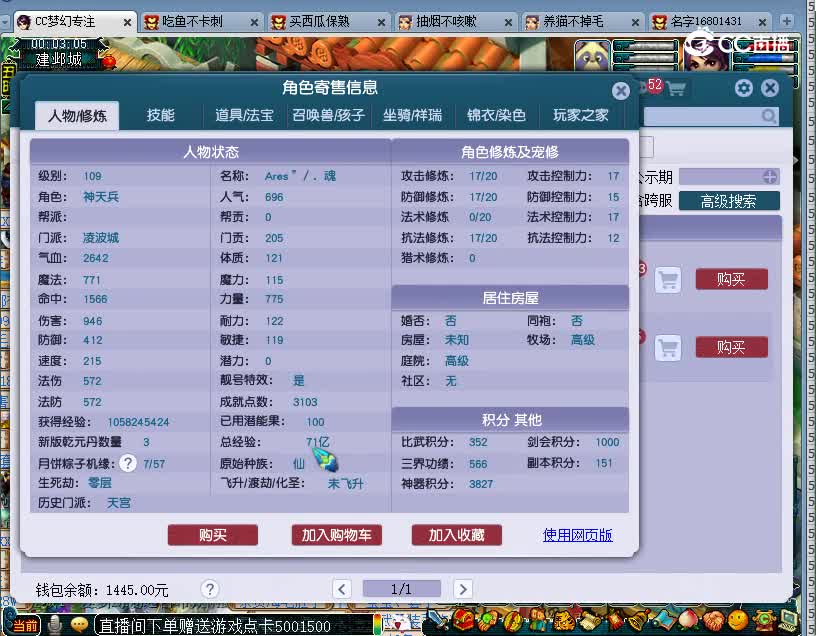Add second listing to cart via cart icon
This screenshot has height=636, width=816.
tap(668, 347)
